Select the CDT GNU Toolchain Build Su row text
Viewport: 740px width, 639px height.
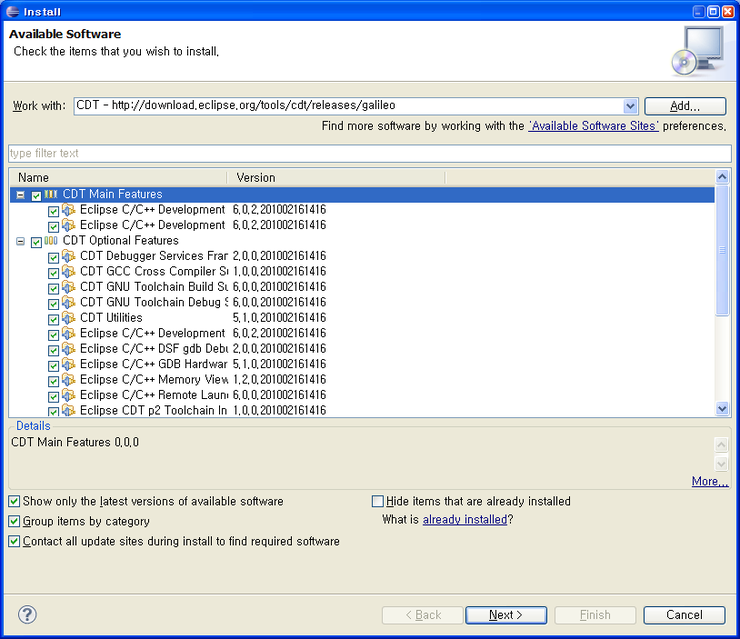click(154, 287)
